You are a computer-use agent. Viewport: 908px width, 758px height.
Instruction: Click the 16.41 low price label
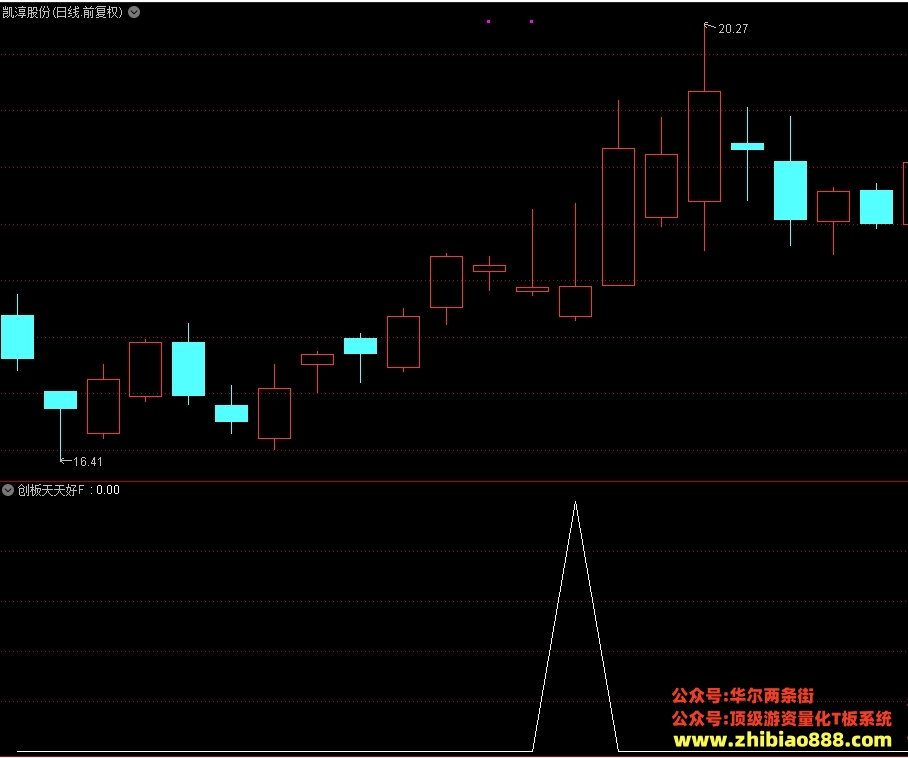[87, 462]
